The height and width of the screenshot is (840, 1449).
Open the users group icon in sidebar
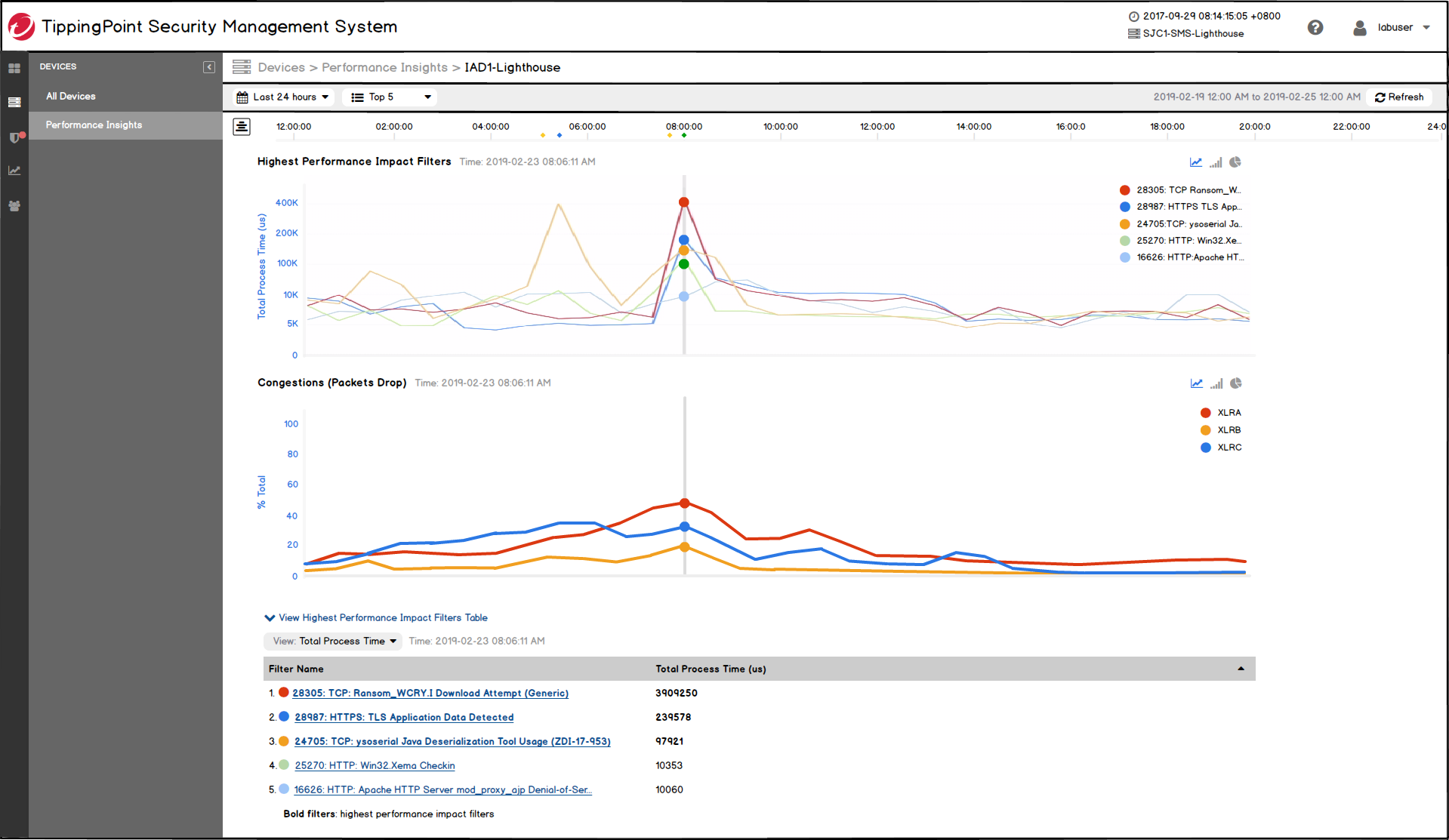click(x=14, y=205)
